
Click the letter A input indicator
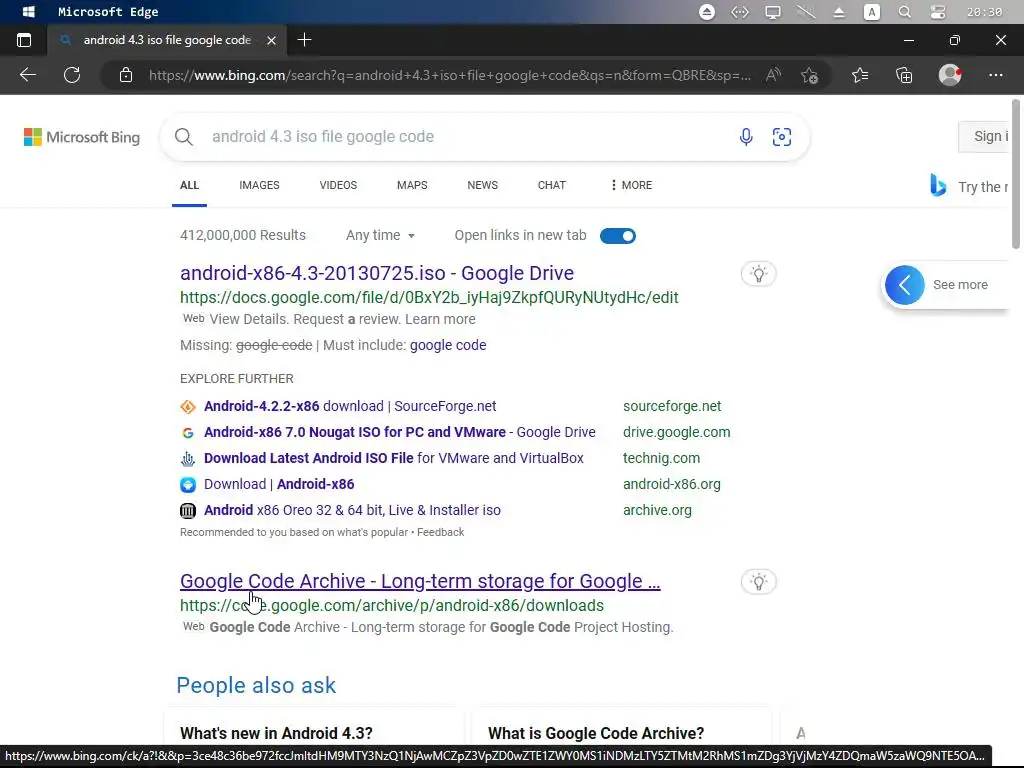point(872,12)
